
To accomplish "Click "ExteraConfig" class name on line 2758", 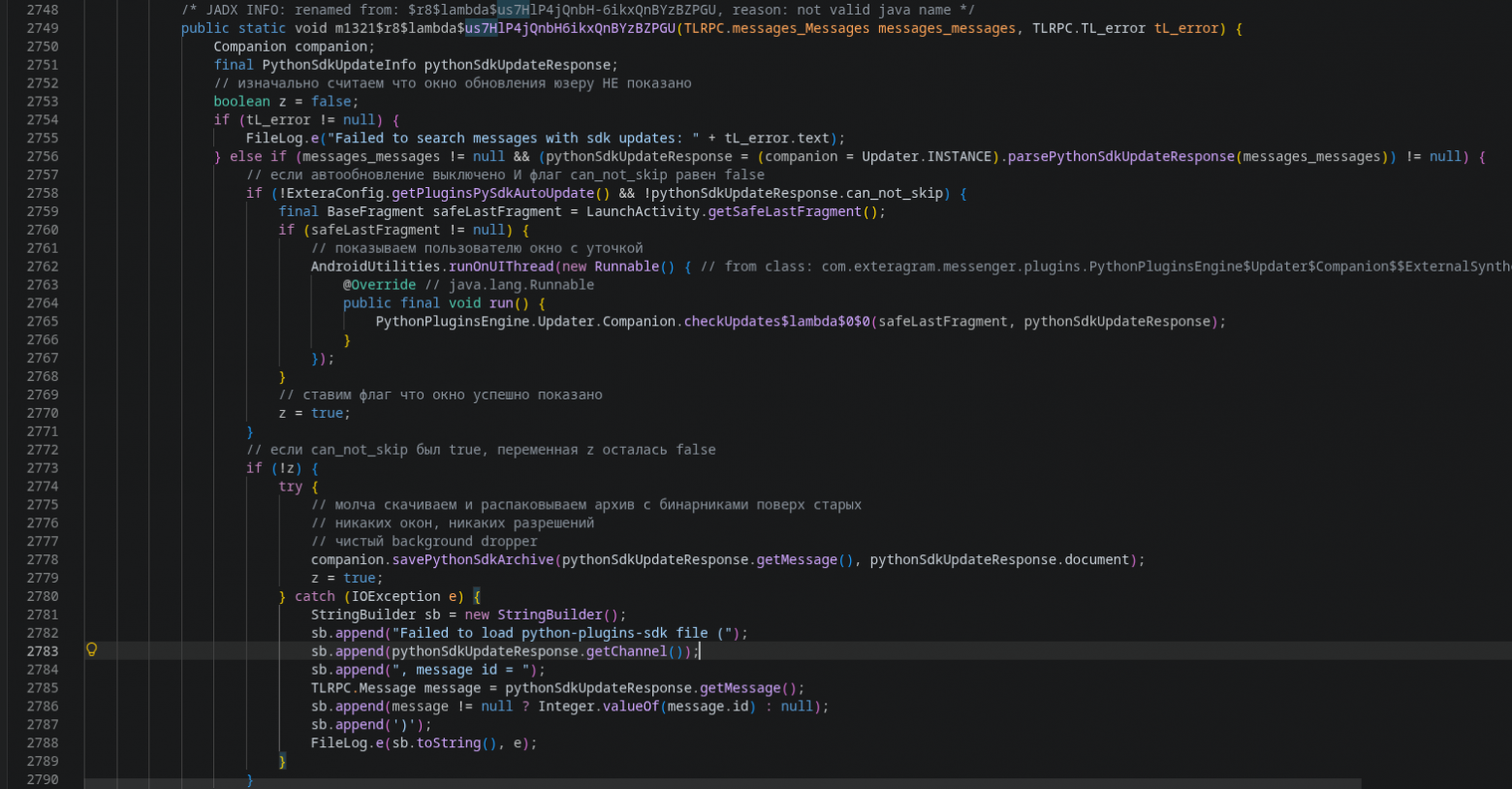I will click(334, 193).
